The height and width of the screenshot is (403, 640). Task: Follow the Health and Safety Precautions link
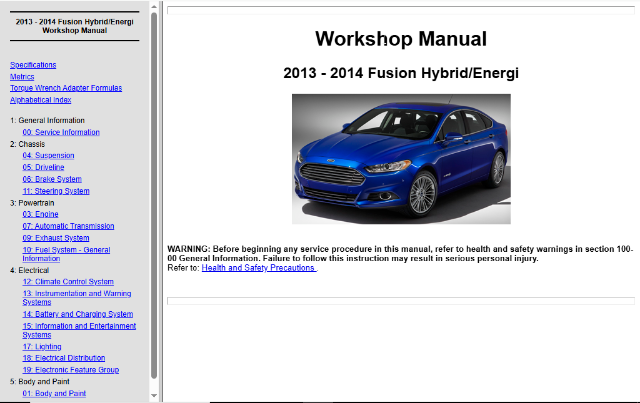259,268
